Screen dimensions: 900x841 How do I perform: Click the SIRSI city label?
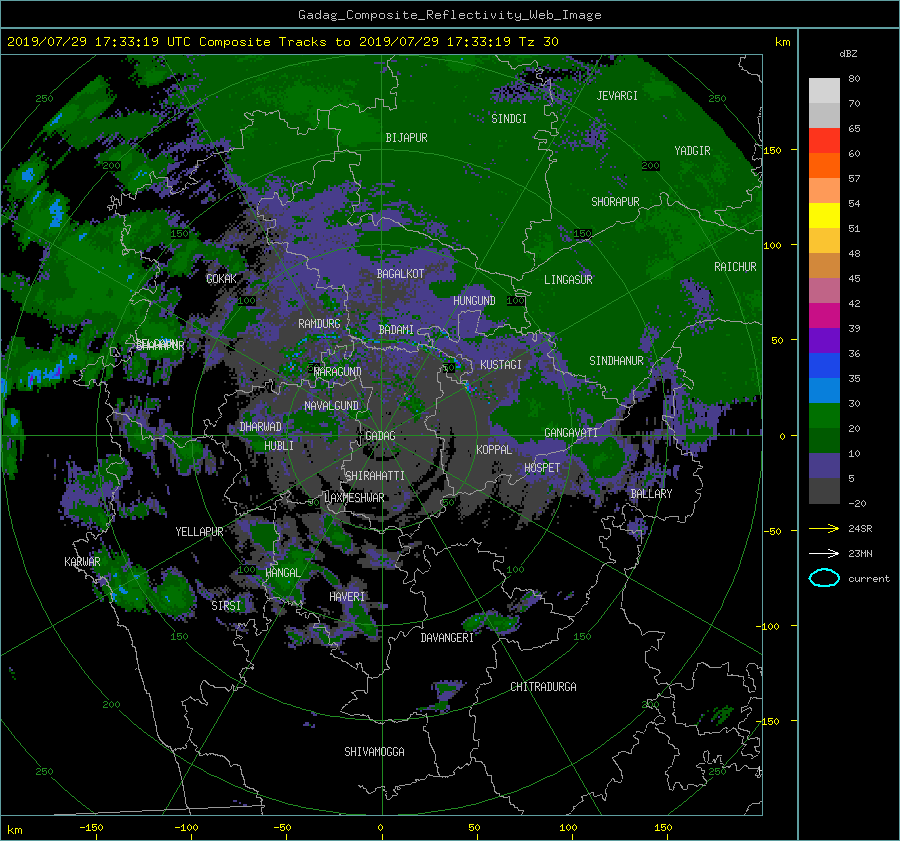pyautogui.click(x=226, y=606)
